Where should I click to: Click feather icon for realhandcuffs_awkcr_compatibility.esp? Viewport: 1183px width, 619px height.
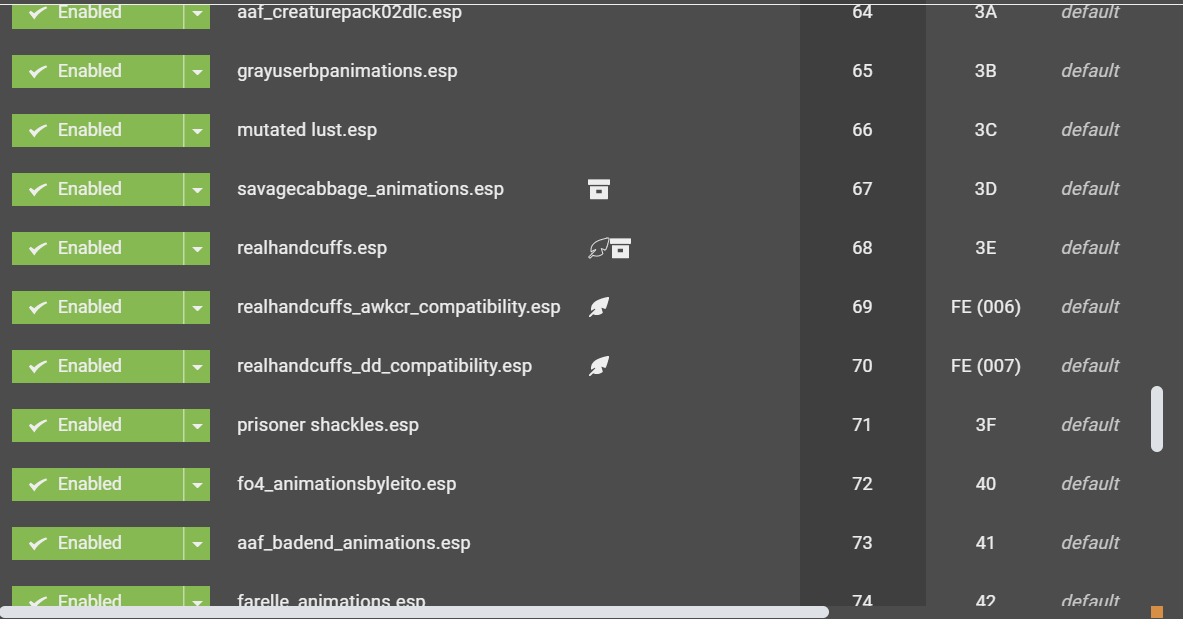pyautogui.click(x=599, y=306)
